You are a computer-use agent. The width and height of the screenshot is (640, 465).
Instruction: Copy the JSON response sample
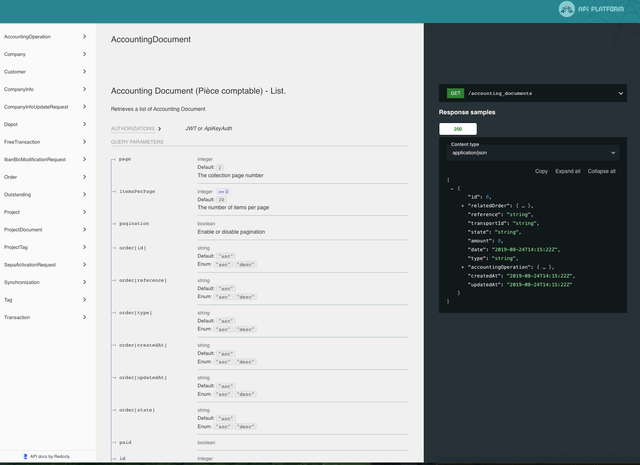[x=541, y=171]
